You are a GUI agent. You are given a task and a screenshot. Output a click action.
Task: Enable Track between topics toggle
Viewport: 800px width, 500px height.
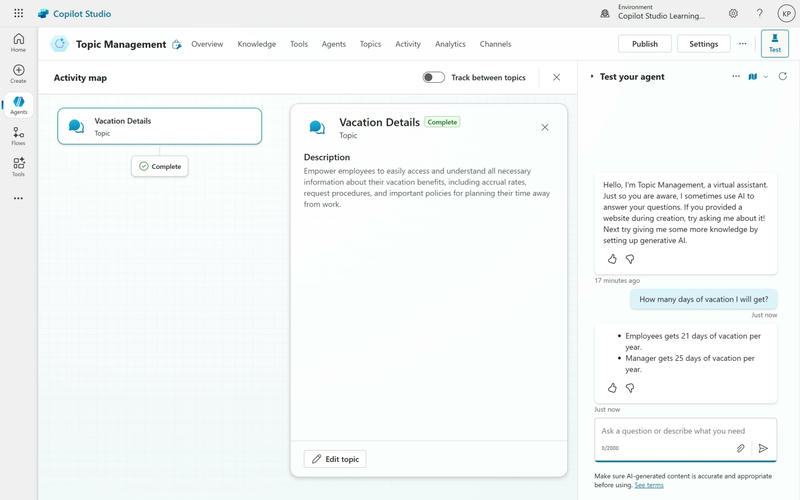coord(433,77)
